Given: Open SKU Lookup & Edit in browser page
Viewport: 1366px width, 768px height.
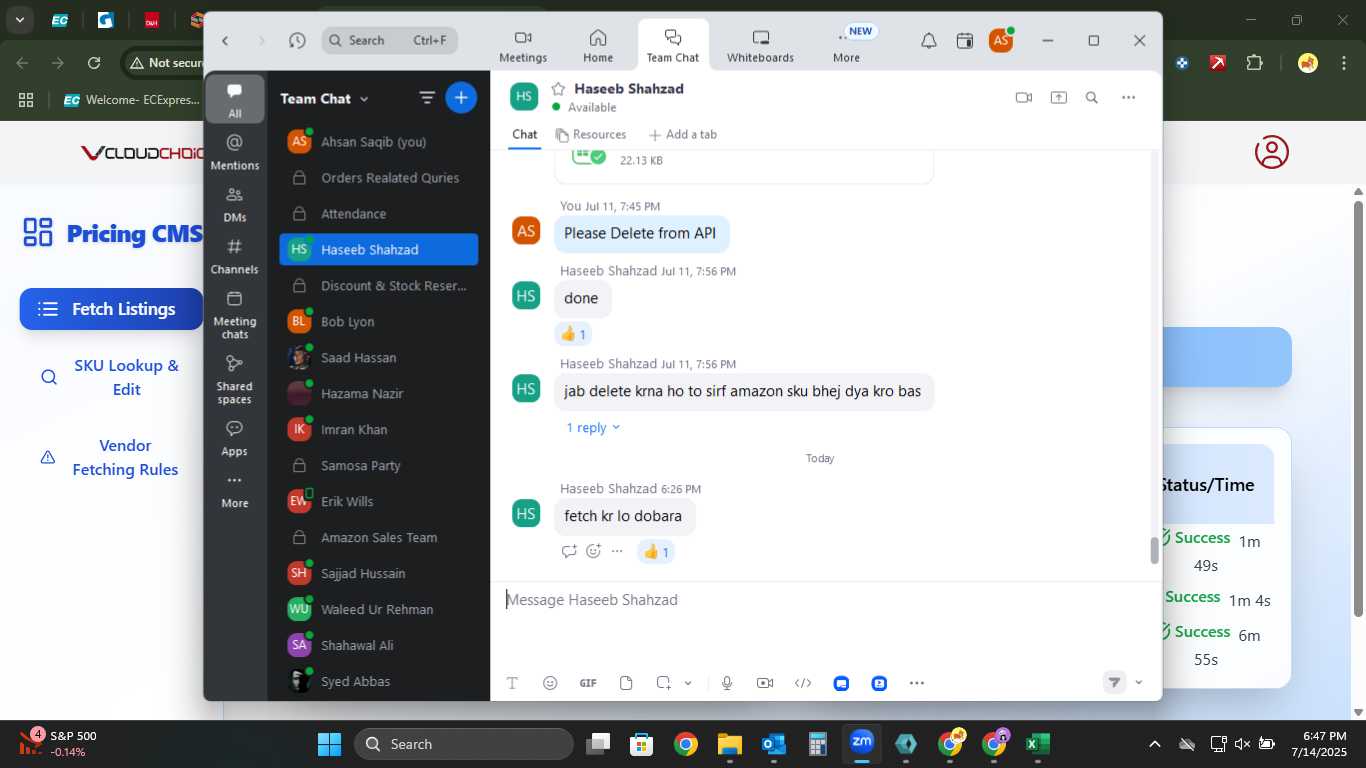Looking at the screenshot, I should (112, 378).
